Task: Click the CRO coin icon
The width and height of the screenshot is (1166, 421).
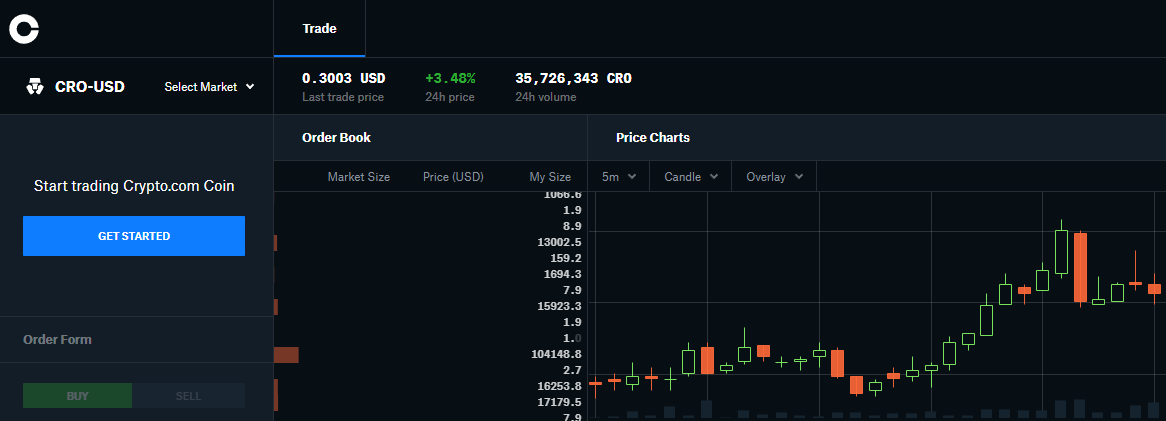Action: [35, 87]
